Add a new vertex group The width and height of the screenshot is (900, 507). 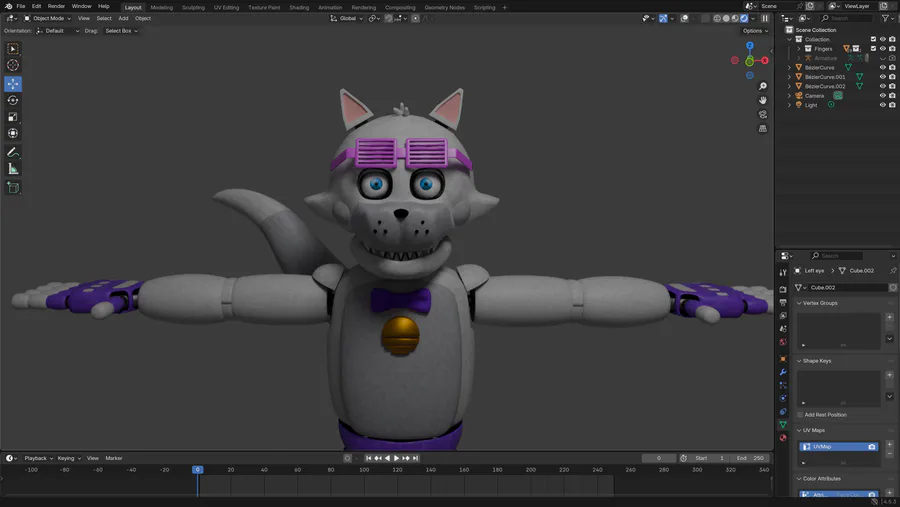tap(889, 317)
